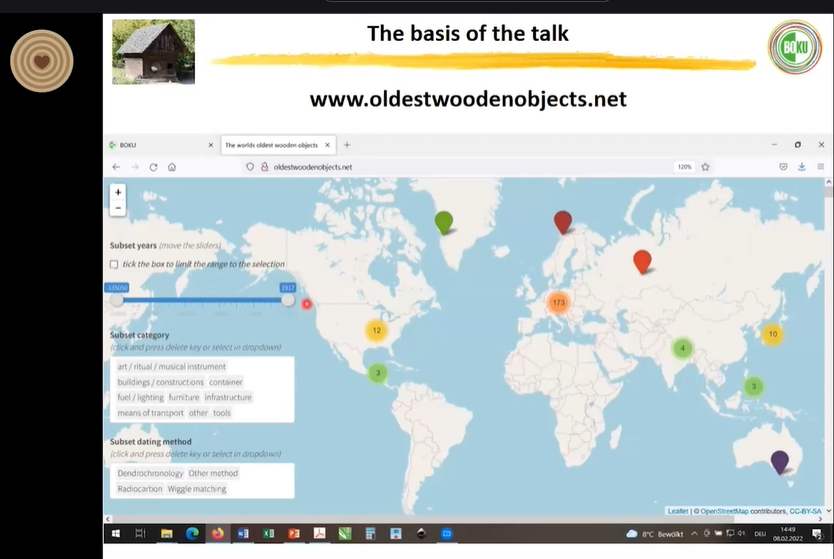Go to the browser home page

point(172,167)
